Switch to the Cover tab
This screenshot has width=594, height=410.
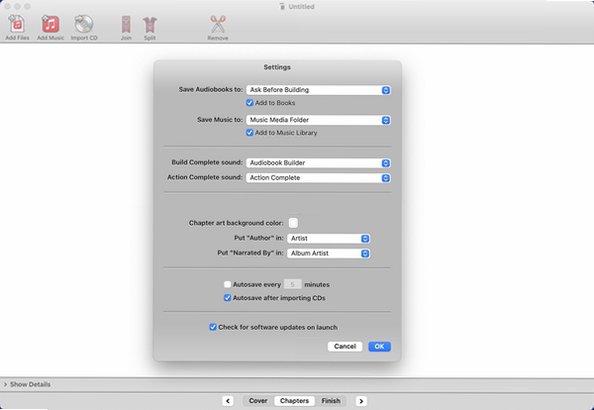pyautogui.click(x=258, y=401)
